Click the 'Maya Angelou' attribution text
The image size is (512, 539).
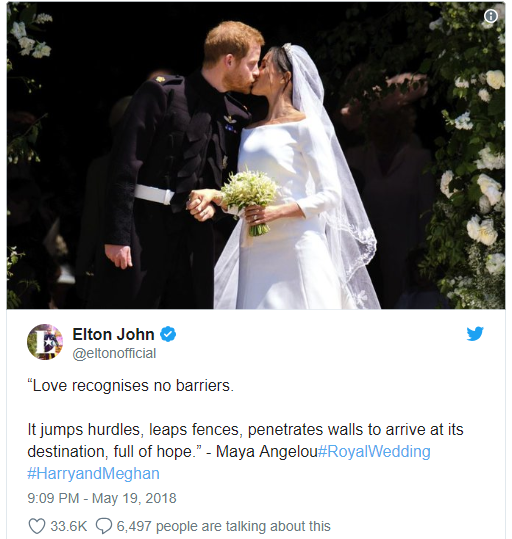click(x=266, y=451)
